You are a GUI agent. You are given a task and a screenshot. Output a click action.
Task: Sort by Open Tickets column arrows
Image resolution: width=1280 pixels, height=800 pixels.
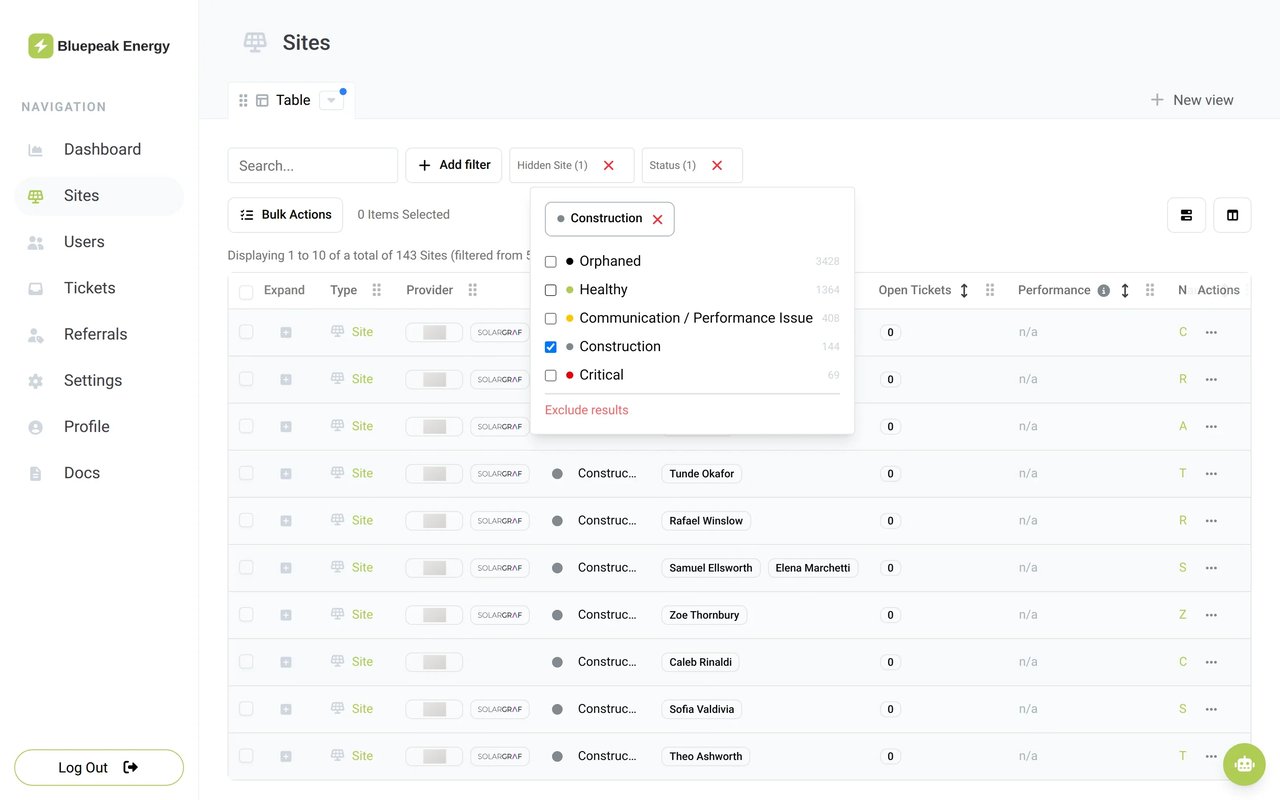pos(964,290)
